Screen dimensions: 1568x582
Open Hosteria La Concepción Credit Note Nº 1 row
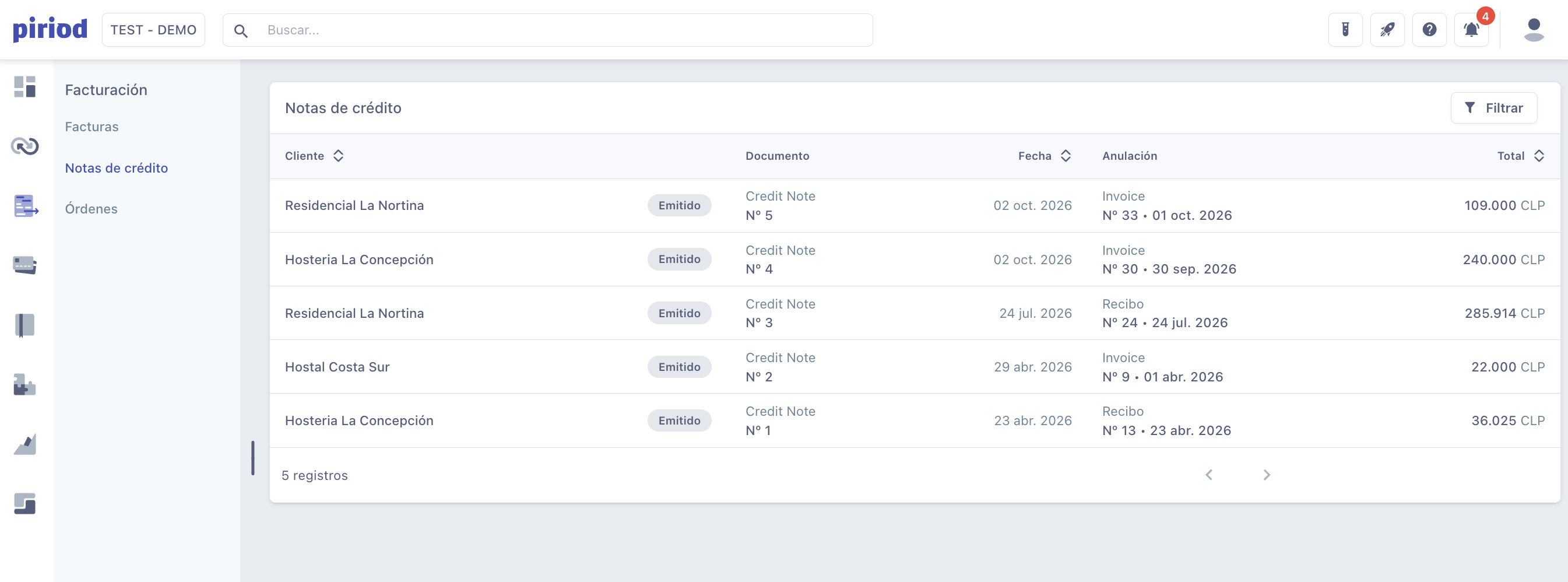click(915, 420)
